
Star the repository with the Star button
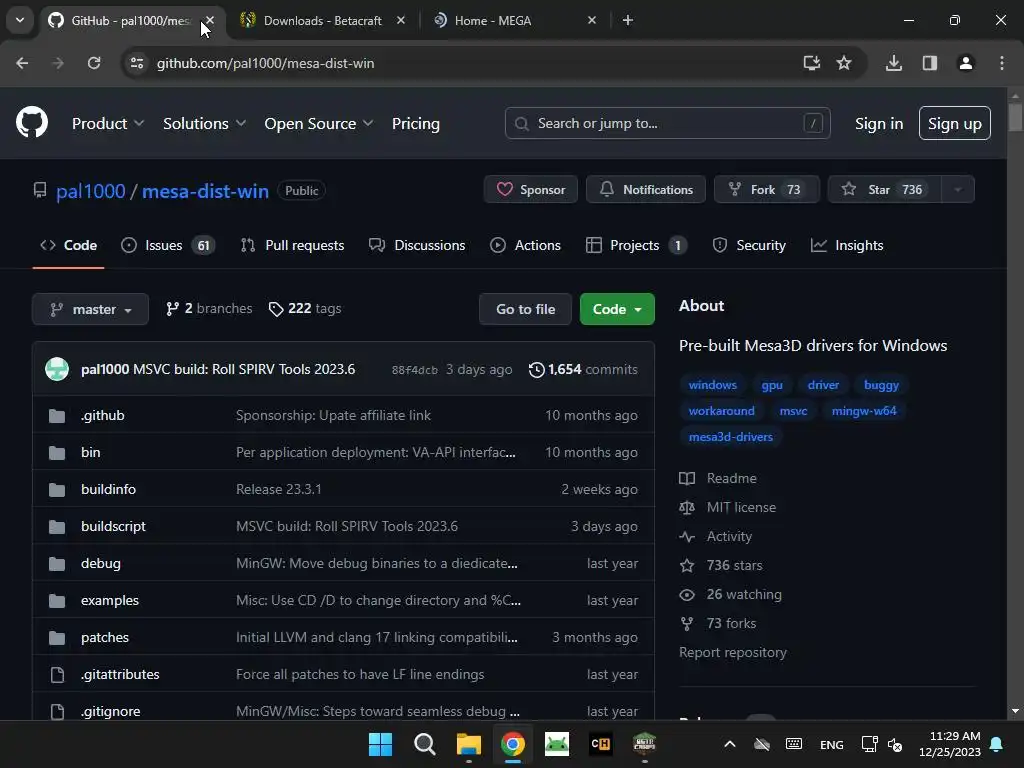[885, 189]
